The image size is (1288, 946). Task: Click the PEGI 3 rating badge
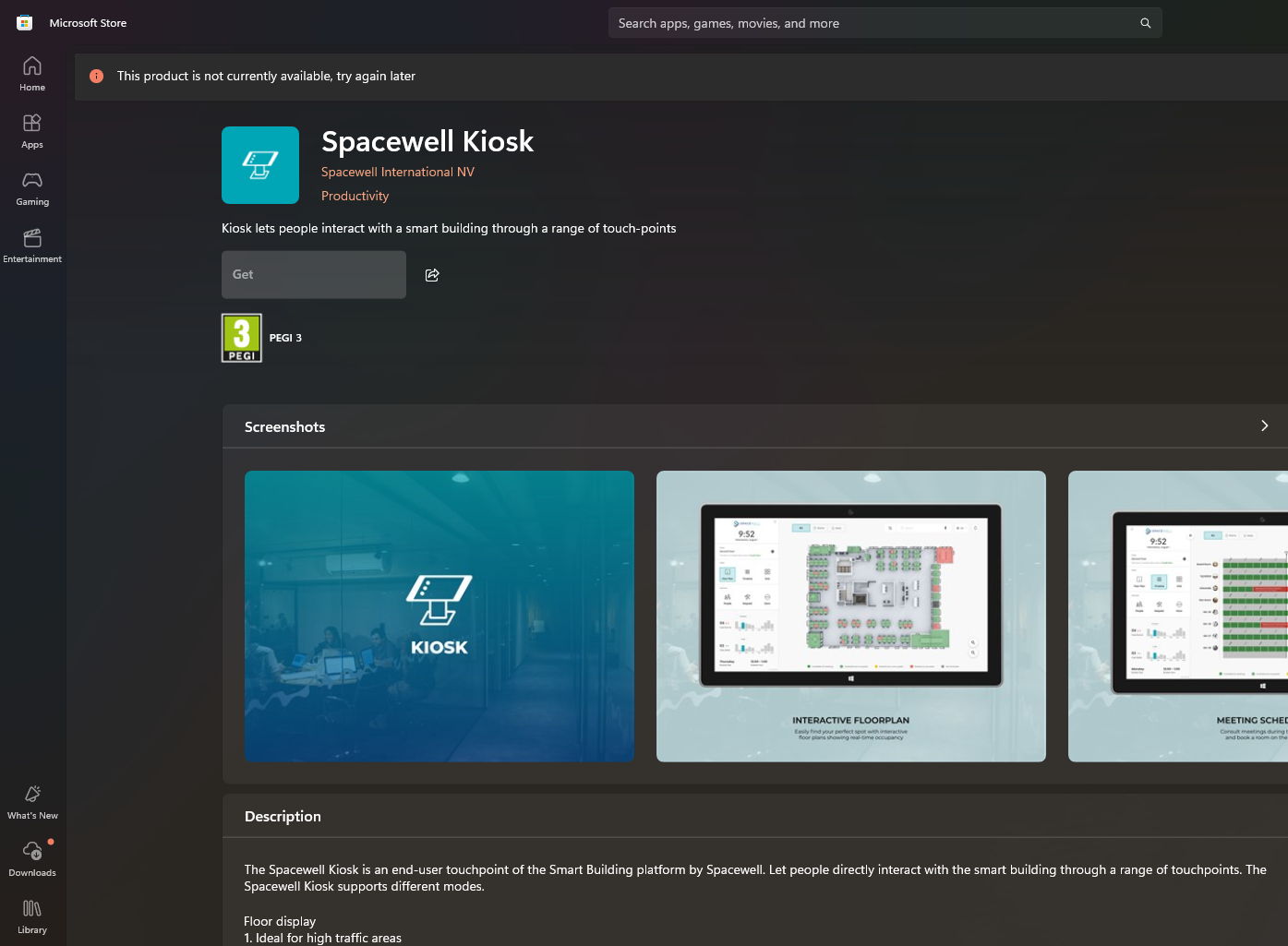242,338
